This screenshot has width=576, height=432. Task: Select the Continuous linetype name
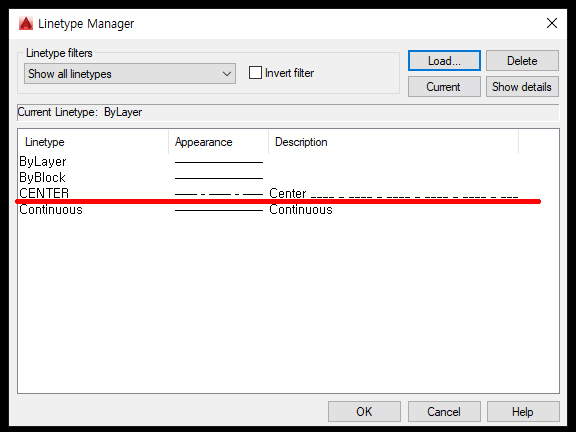coord(51,209)
